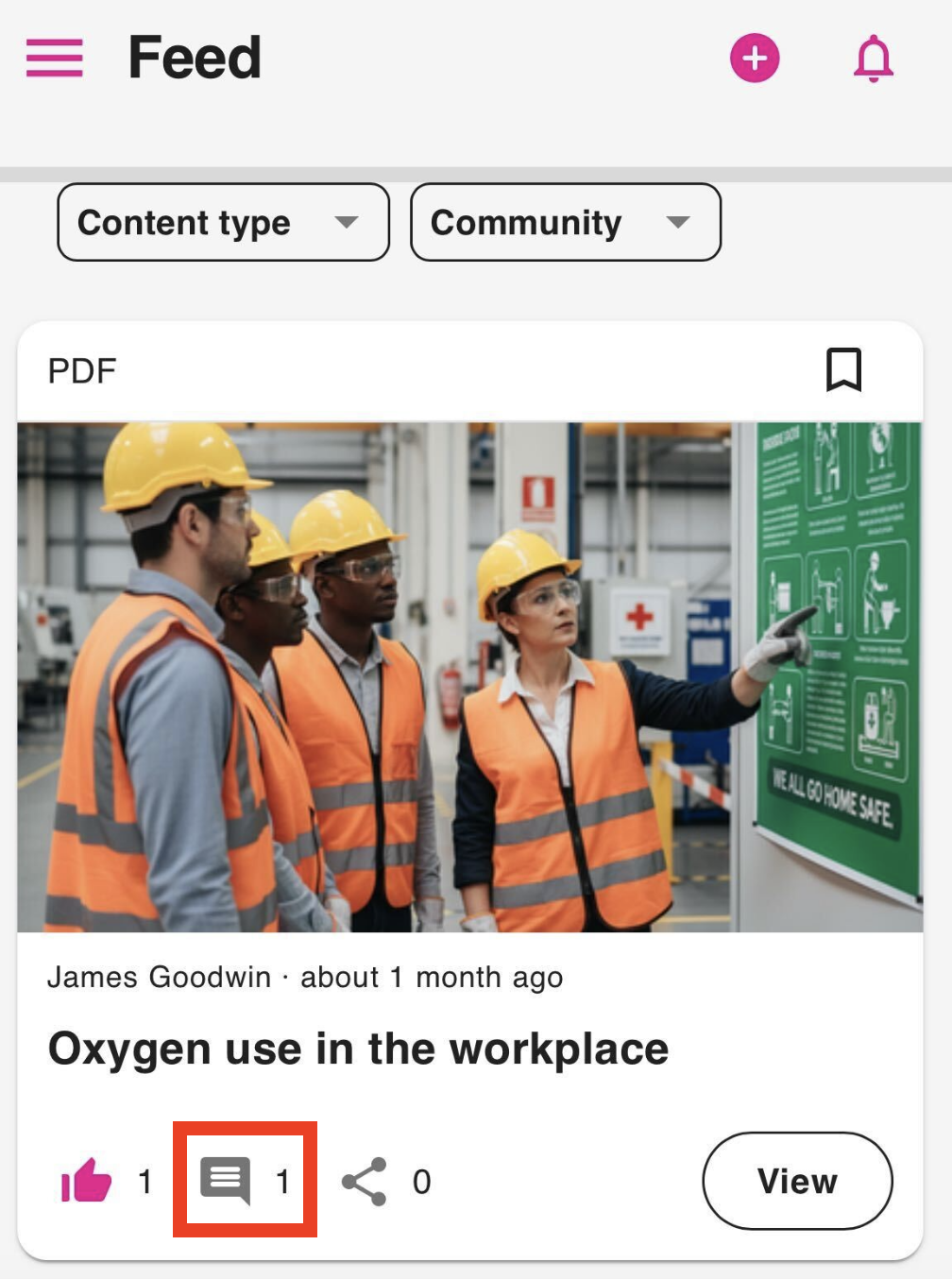The image size is (952, 1279).
Task: Expand the Content type chevron arrow
Action: click(347, 223)
